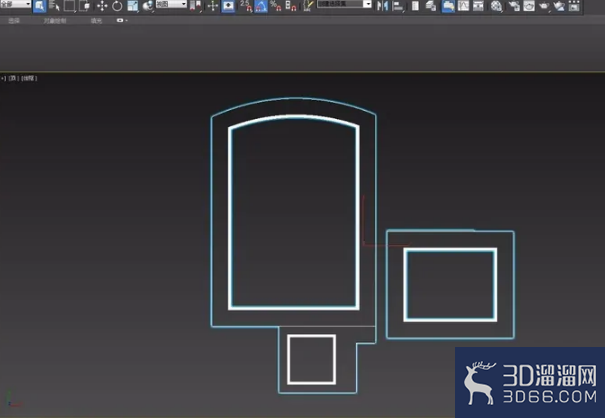605x418 pixels.
Task: Toggle Angle Snap
Action: [x=261, y=6]
